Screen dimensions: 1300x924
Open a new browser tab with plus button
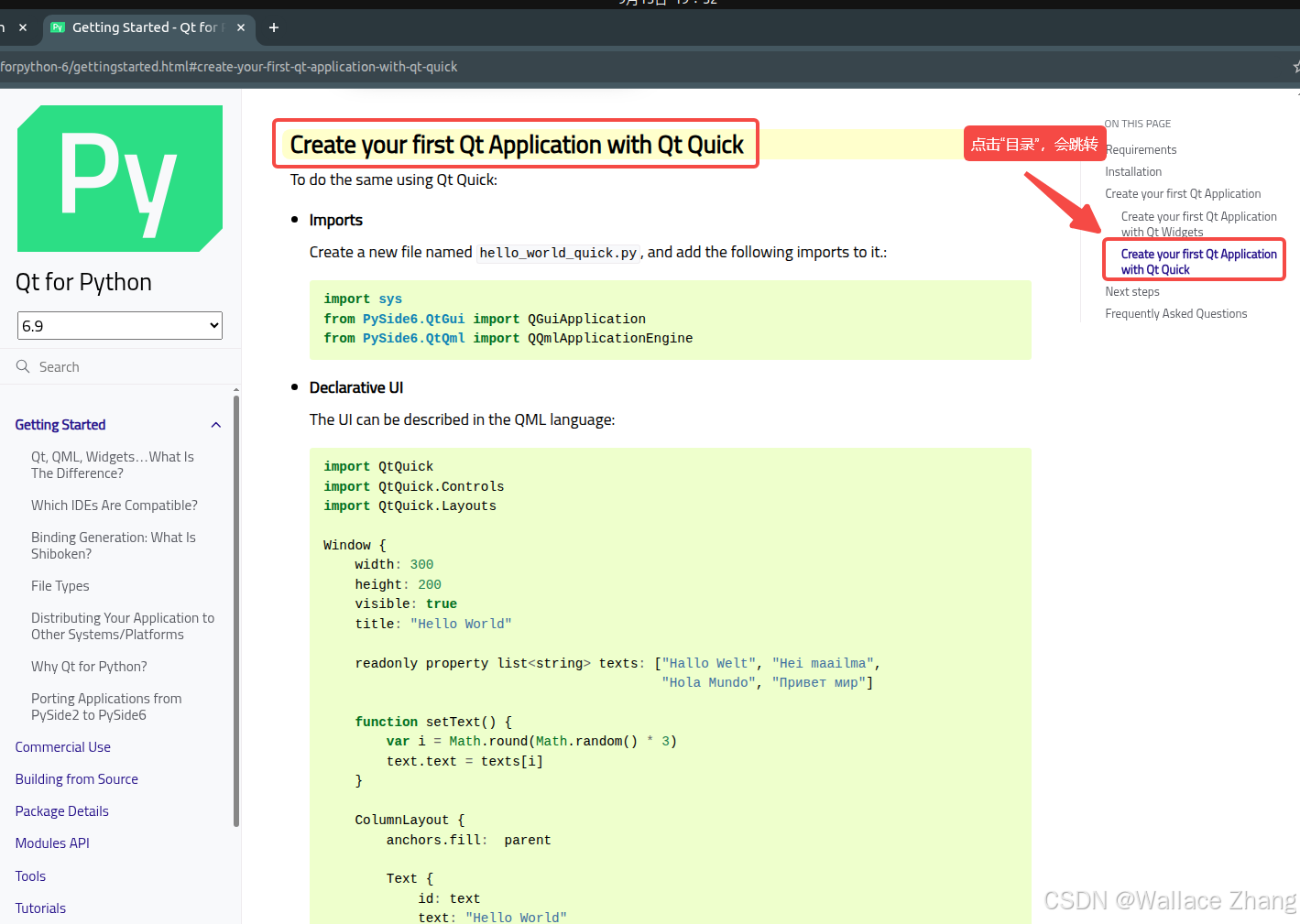point(273,27)
